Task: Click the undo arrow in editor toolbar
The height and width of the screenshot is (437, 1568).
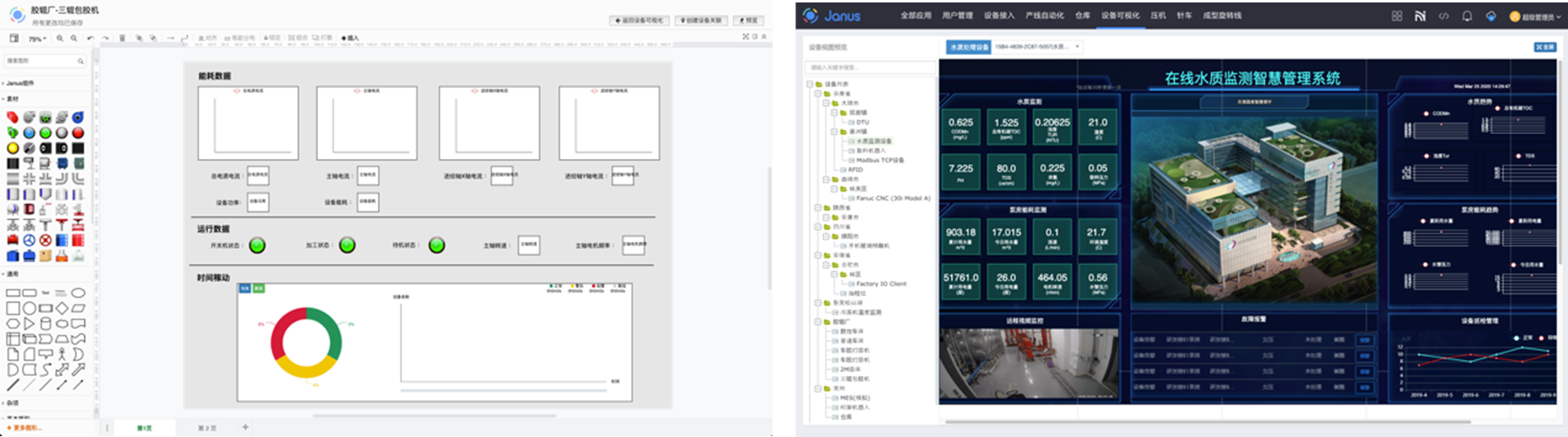Action: click(x=91, y=38)
